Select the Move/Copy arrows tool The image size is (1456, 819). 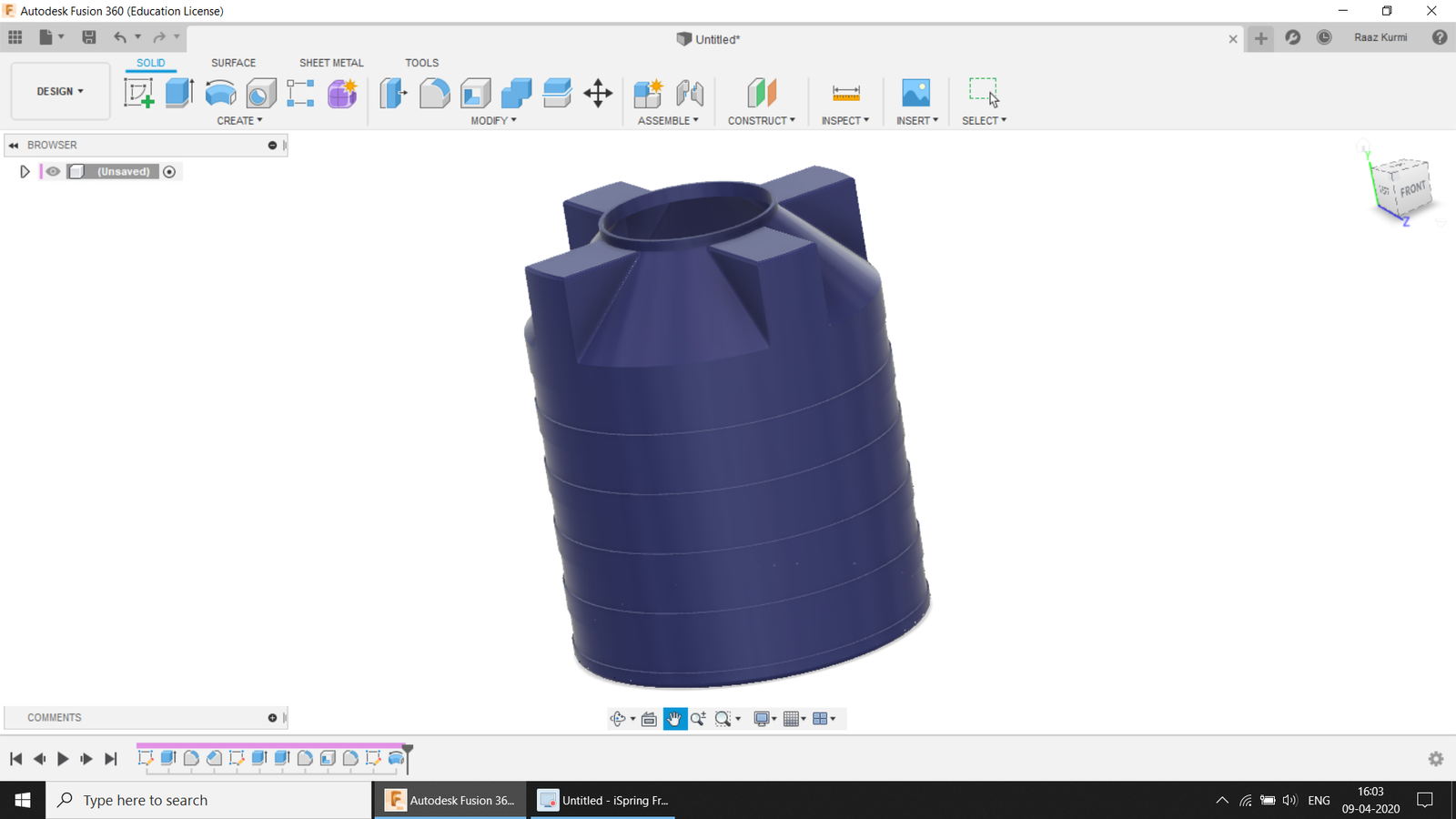598,93
